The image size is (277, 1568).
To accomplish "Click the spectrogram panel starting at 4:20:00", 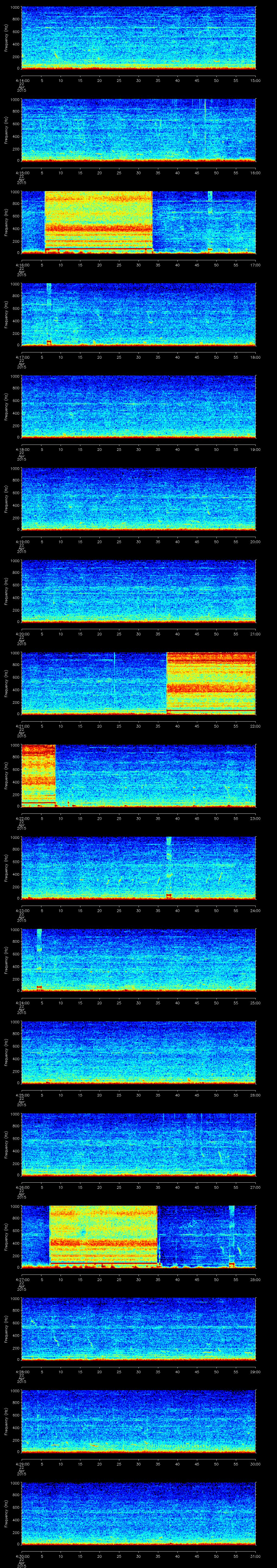I will 138,590.
